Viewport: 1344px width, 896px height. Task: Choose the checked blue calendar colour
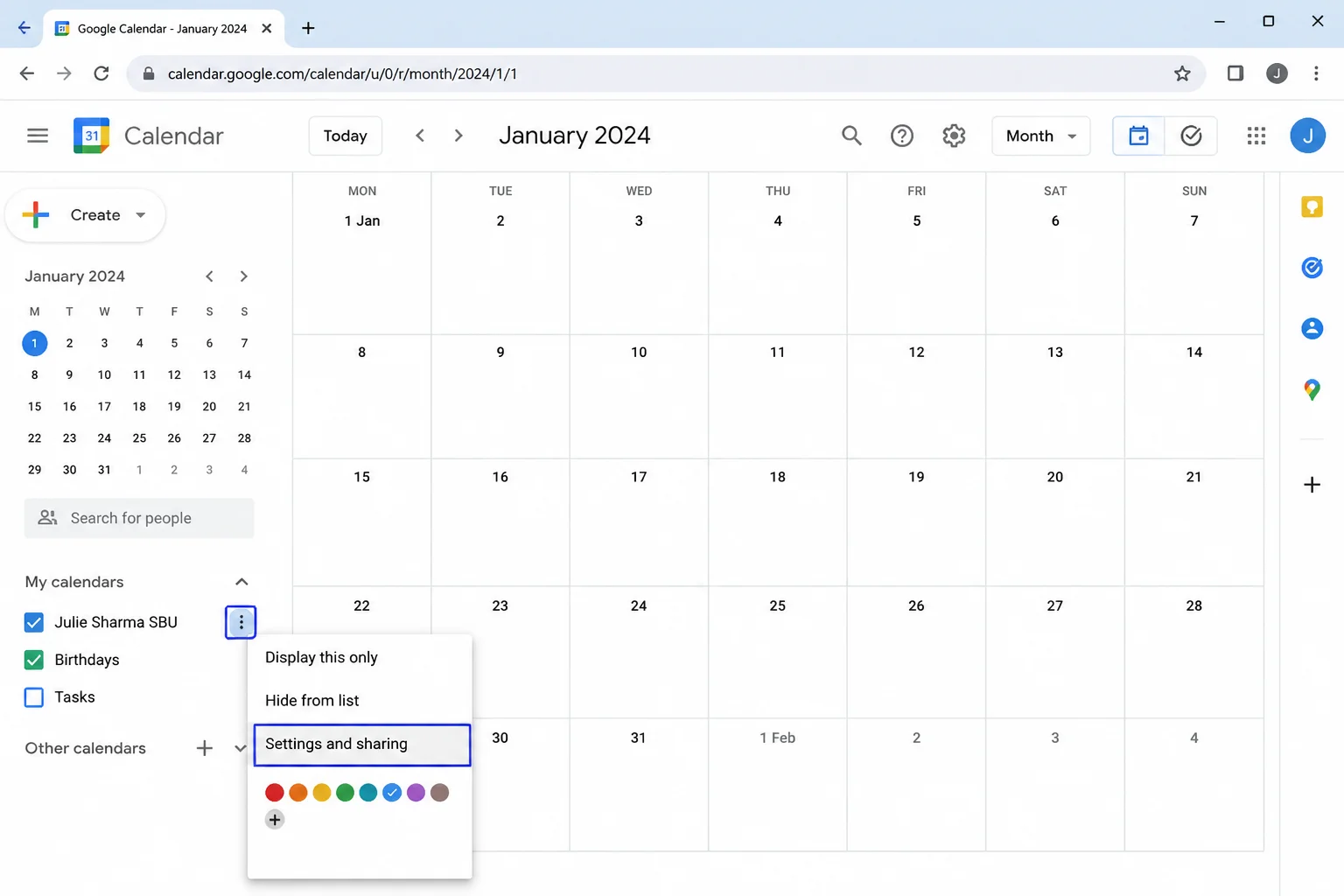click(392, 793)
